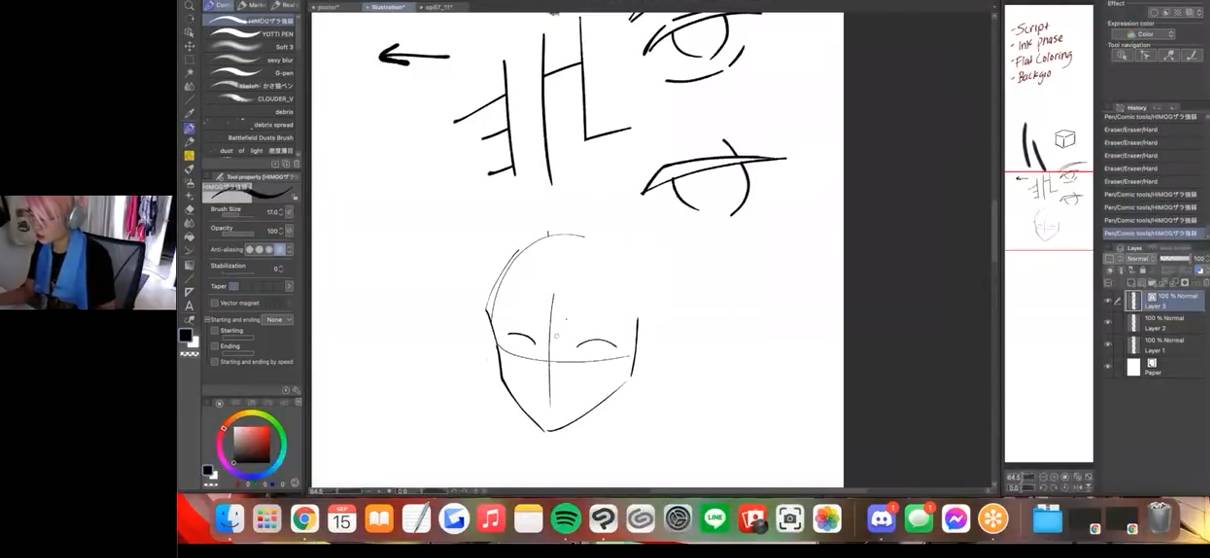The width and height of the screenshot is (1210, 558).
Task: Launch Google Chrome from the dock
Action: tap(305, 518)
